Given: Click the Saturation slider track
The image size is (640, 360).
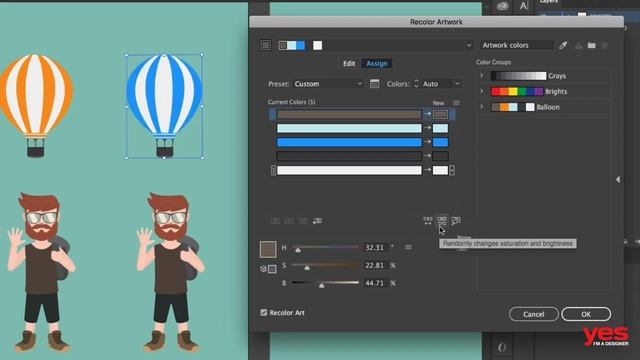Looking at the screenshot, I should (326, 265).
